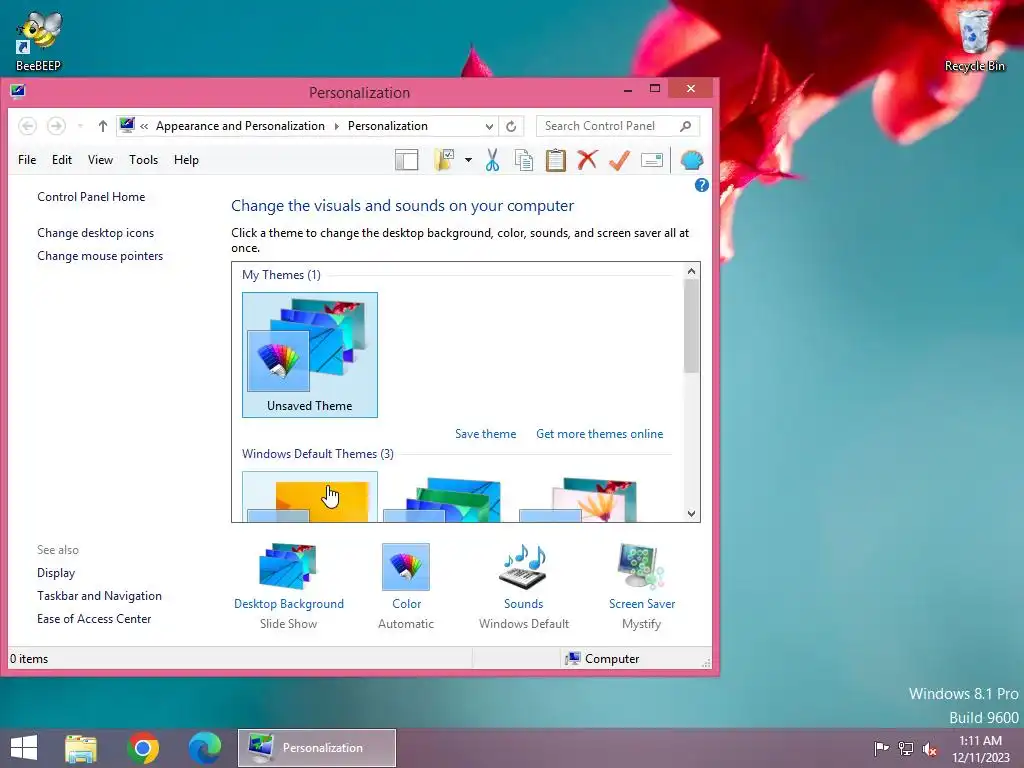Click the Action Center flag tray icon

click(881, 748)
